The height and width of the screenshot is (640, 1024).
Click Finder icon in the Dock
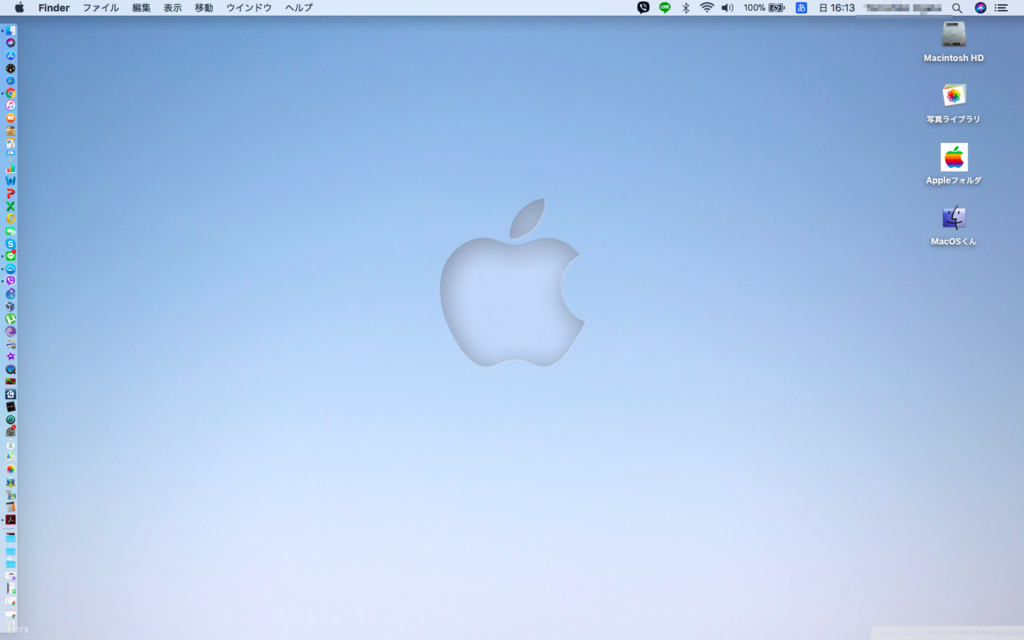10,30
